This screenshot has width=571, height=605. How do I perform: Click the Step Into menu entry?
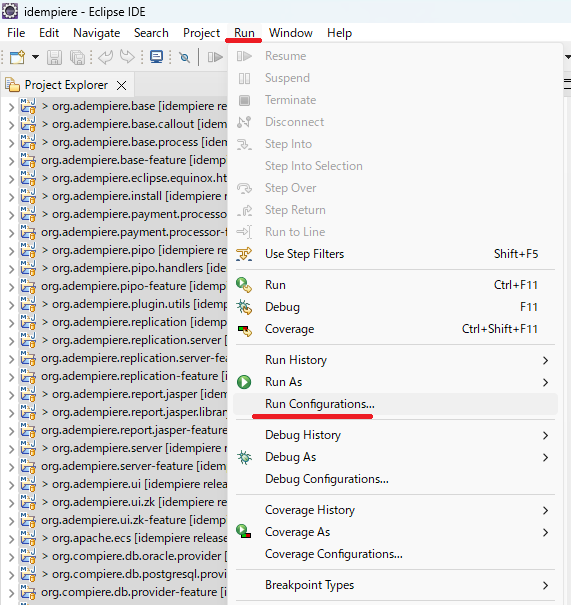(395, 144)
